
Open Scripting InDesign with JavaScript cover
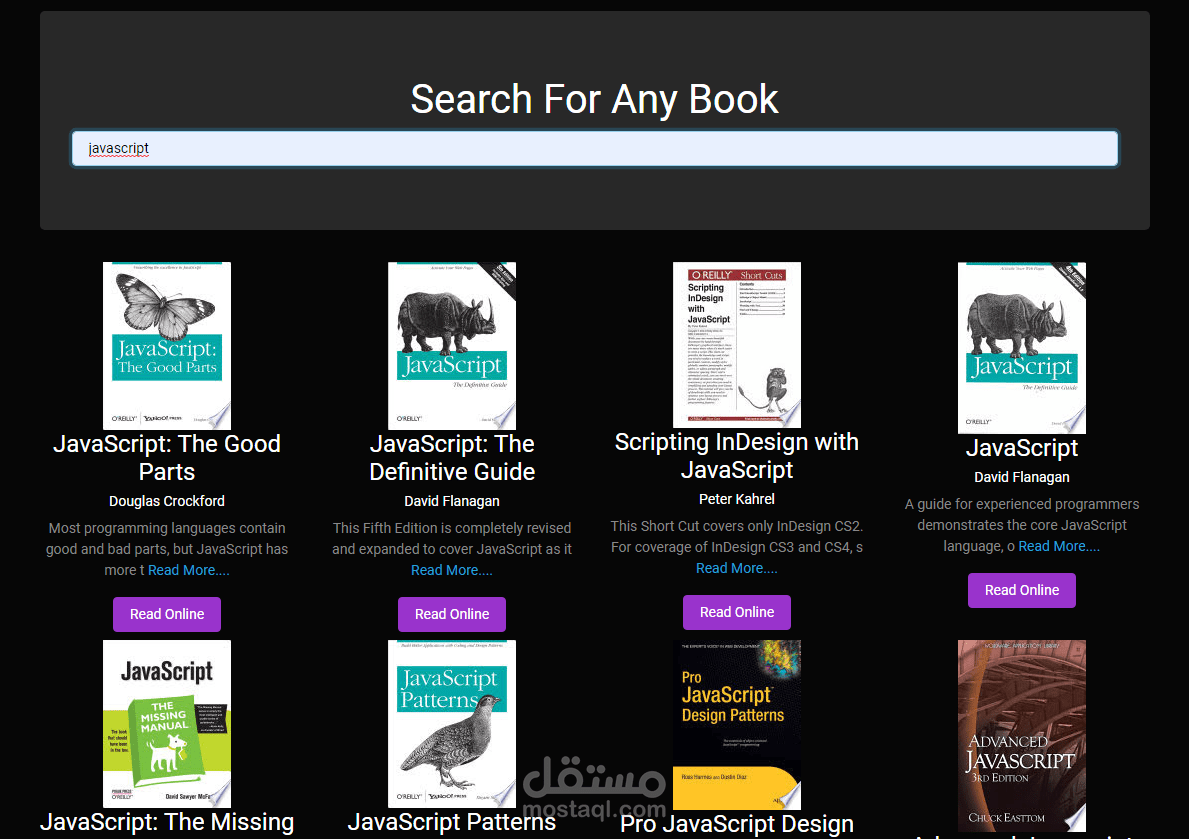(x=737, y=345)
